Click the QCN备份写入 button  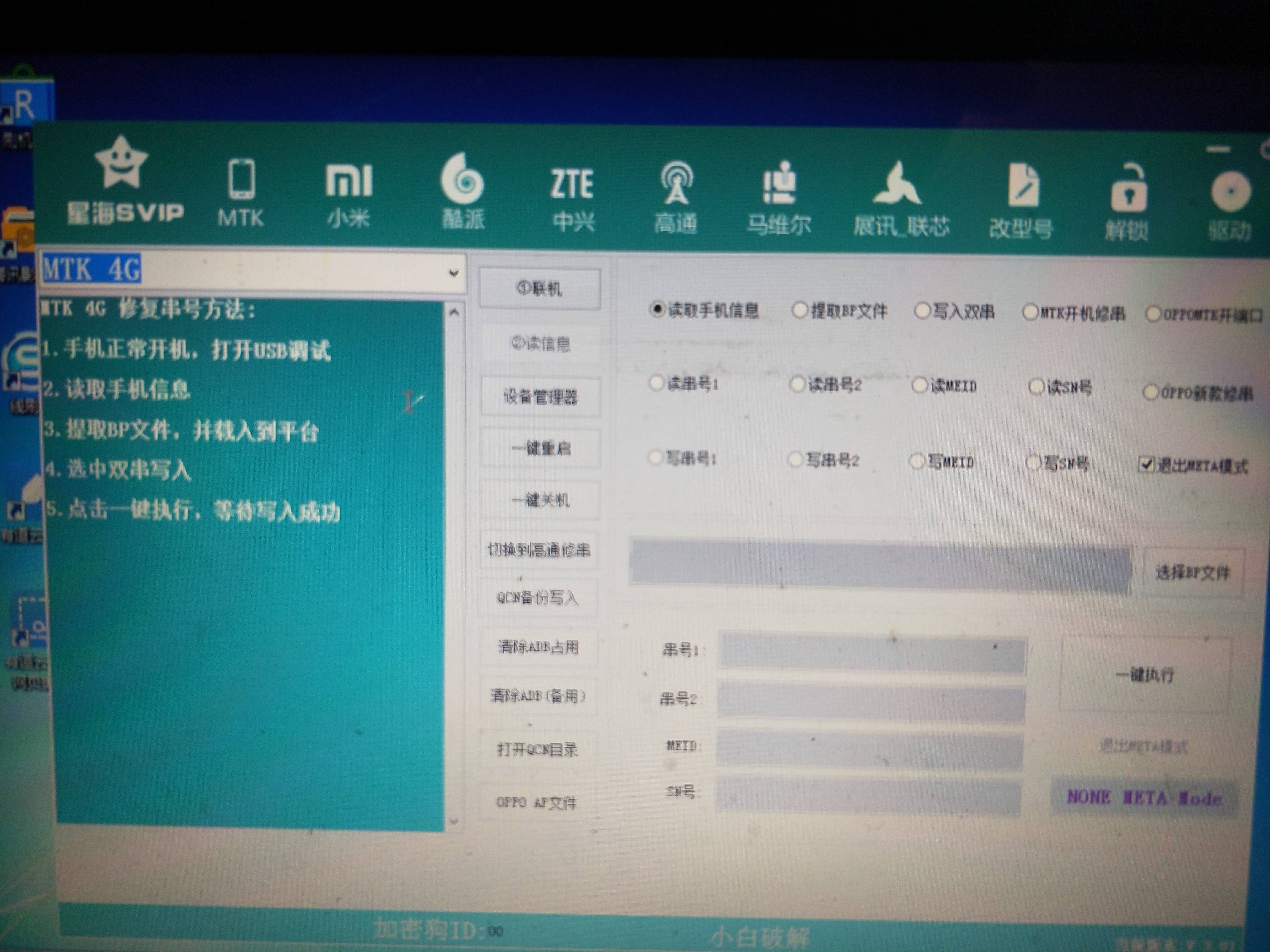click(x=538, y=598)
